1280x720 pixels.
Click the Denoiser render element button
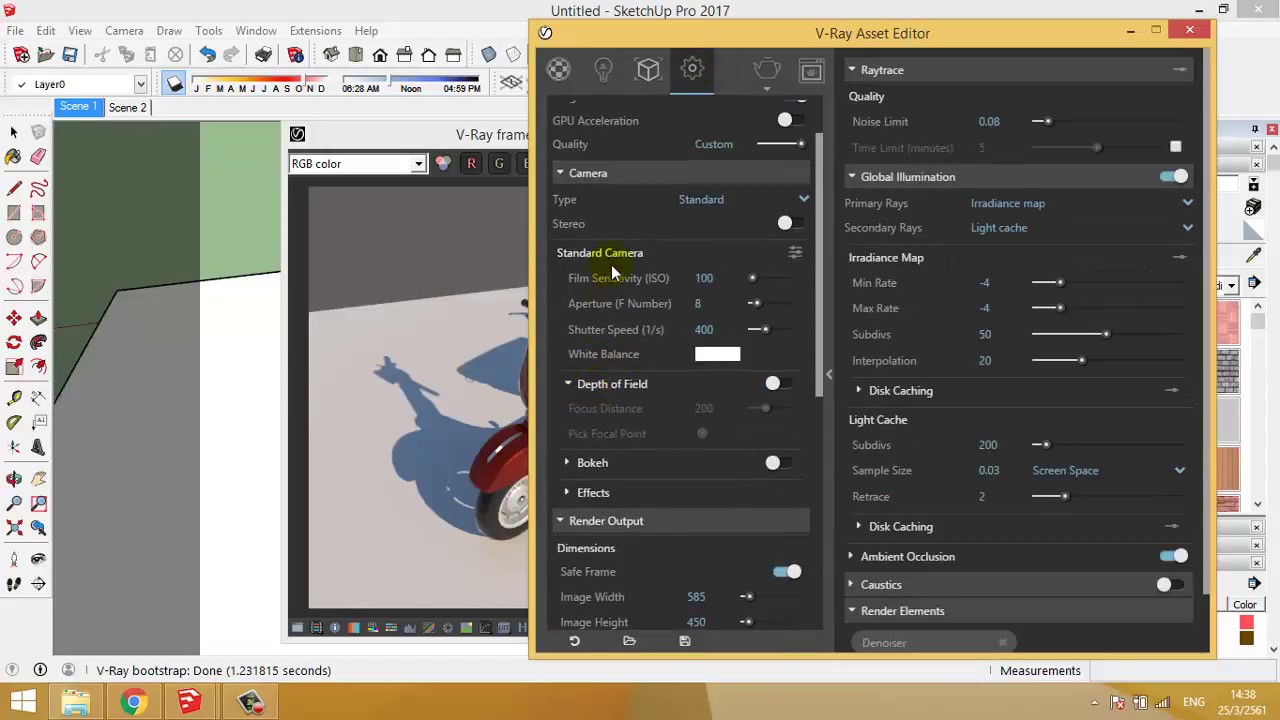tap(933, 643)
